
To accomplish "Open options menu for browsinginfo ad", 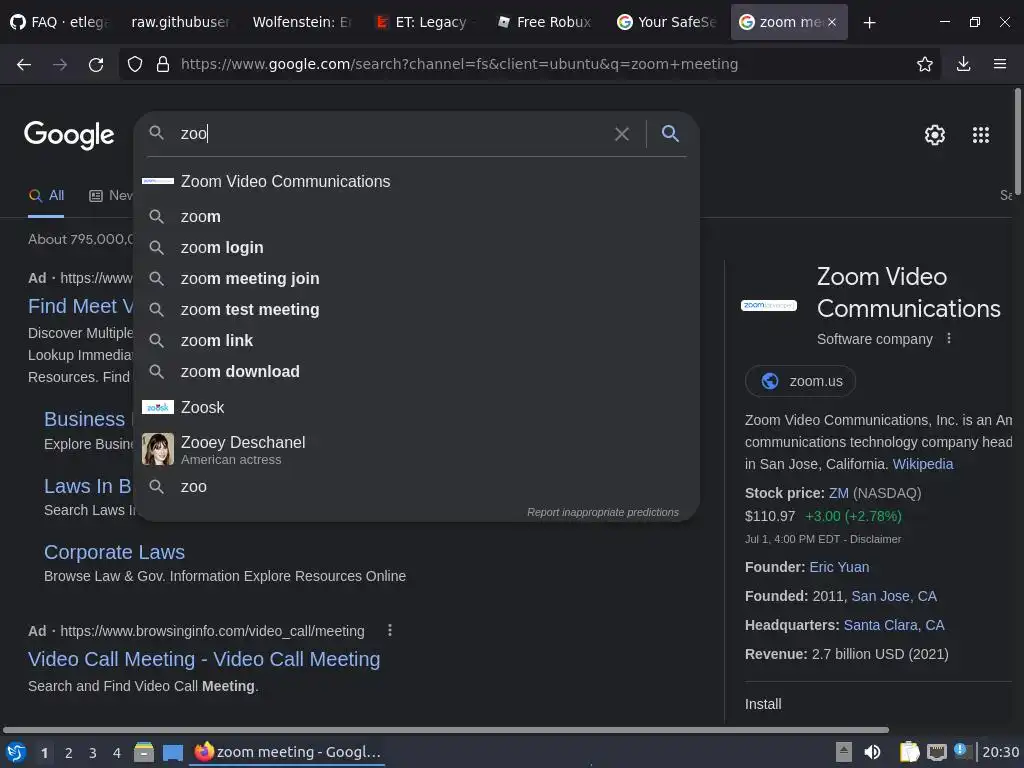I will (390, 630).
